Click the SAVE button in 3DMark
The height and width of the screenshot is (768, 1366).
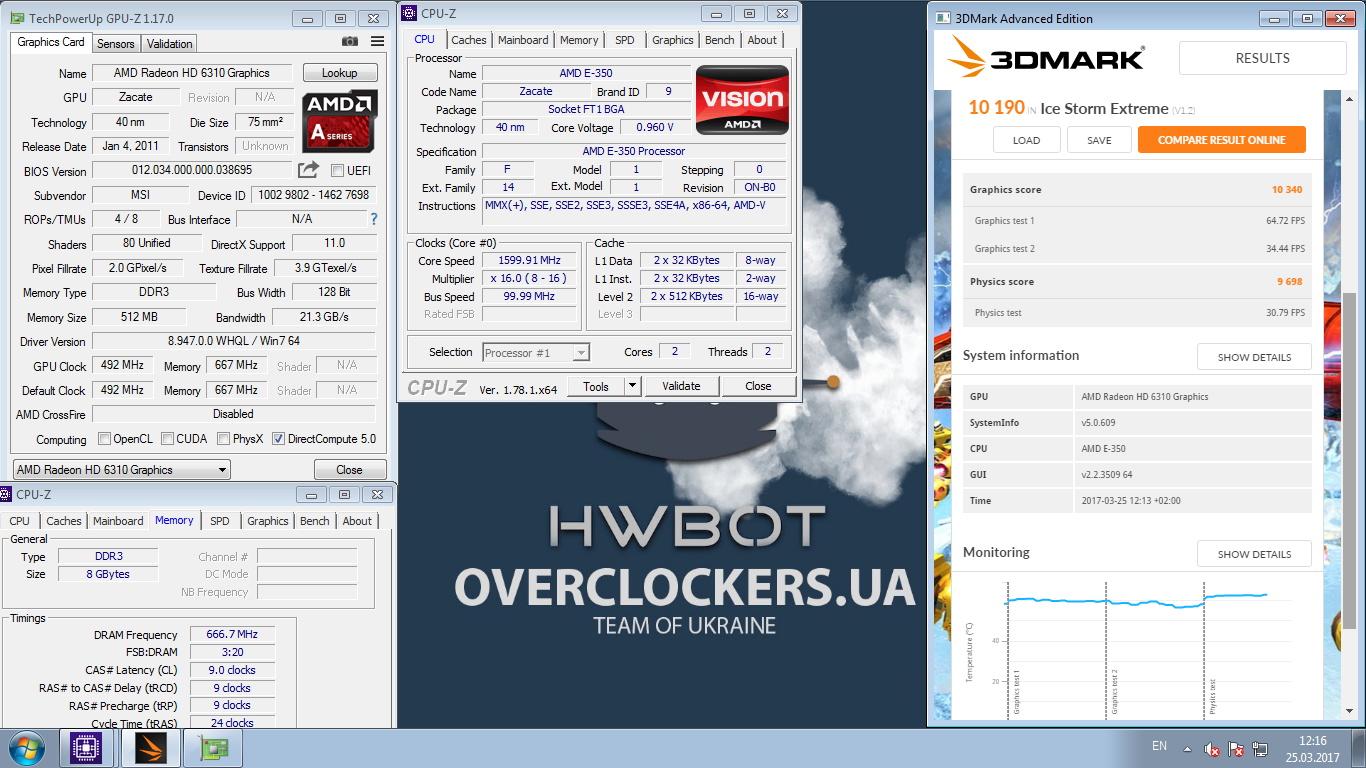tap(1099, 140)
